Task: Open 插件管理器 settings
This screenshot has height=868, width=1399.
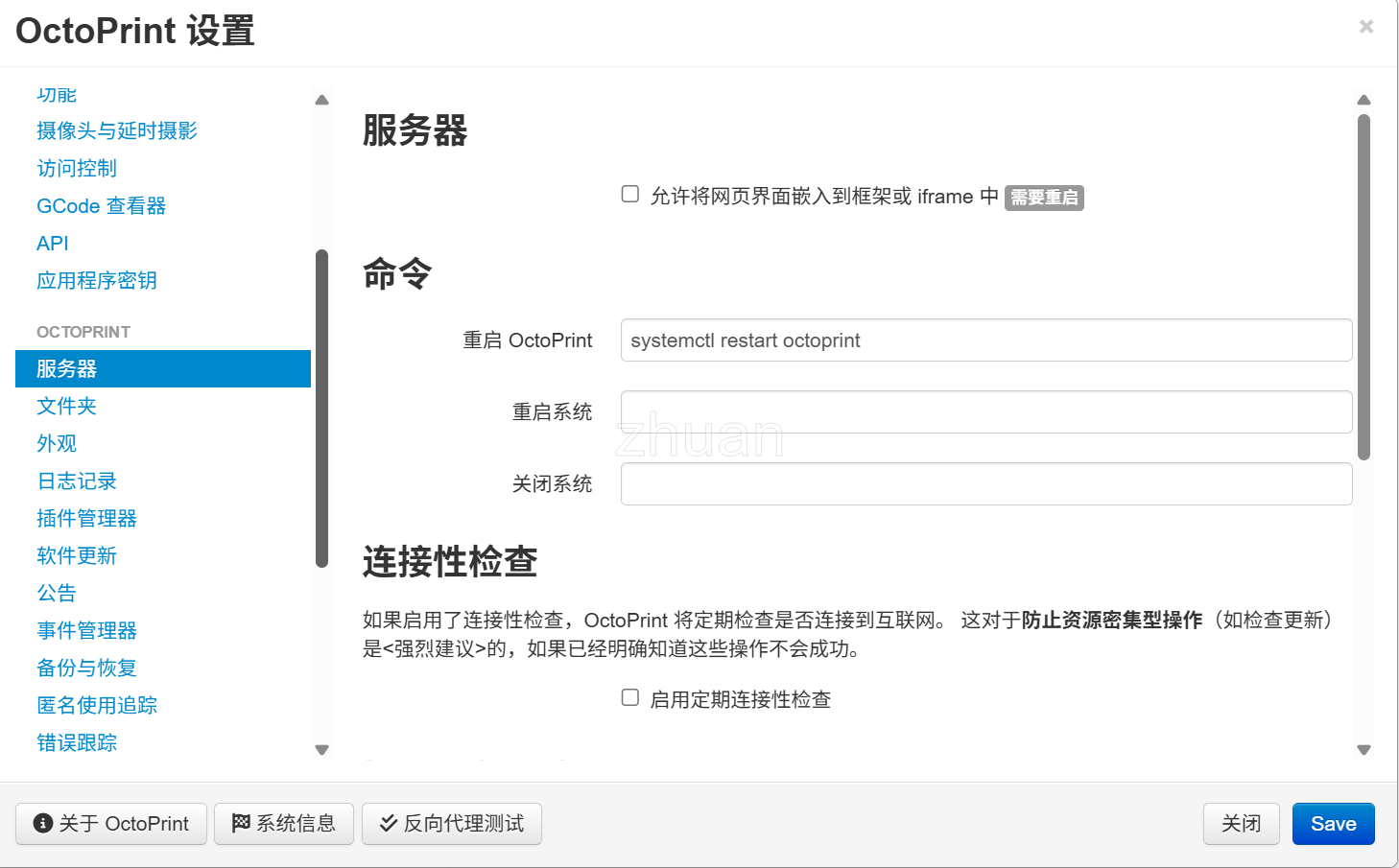Action: point(86,518)
